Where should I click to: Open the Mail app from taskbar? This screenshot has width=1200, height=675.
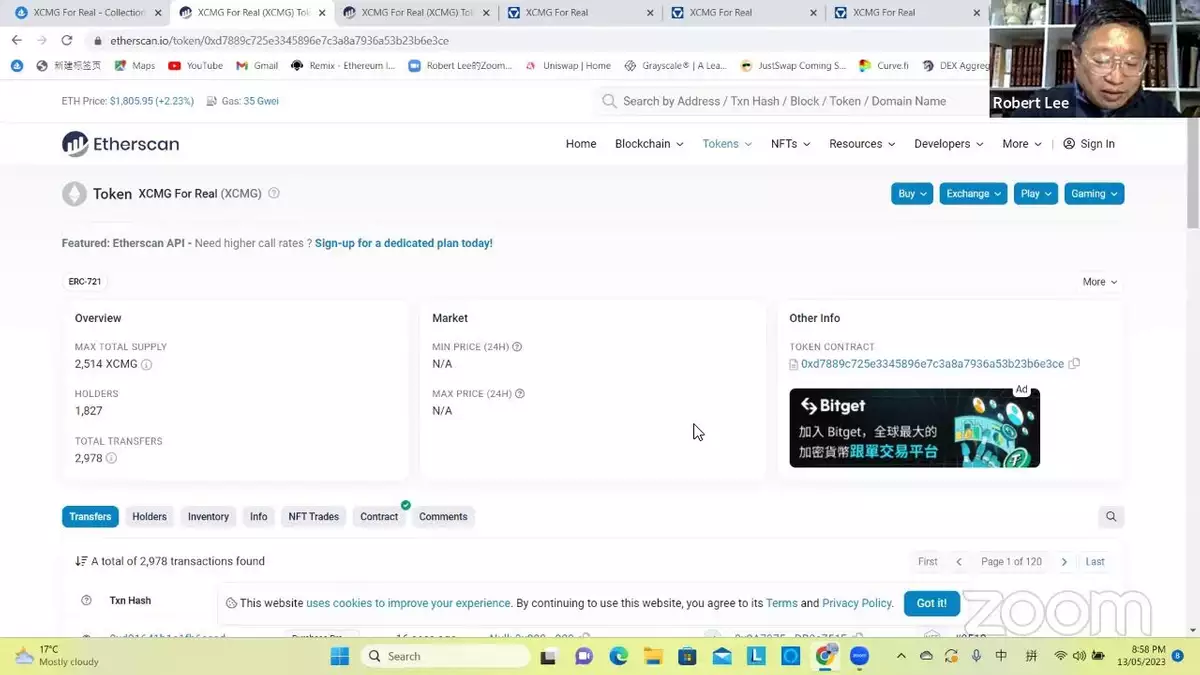[722, 656]
